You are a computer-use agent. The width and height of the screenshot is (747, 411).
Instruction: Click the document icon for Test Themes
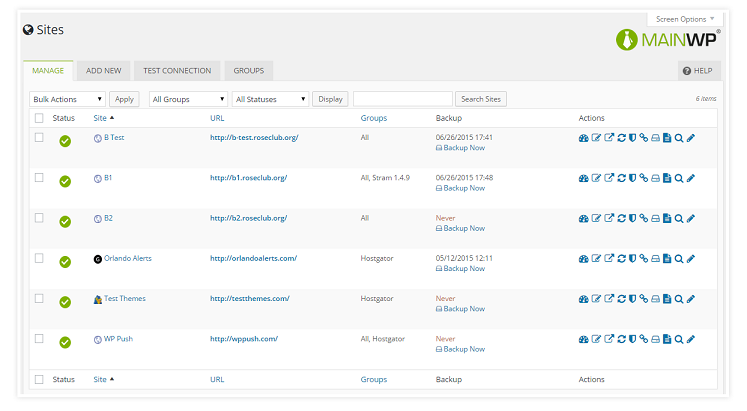tap(667, 299)
